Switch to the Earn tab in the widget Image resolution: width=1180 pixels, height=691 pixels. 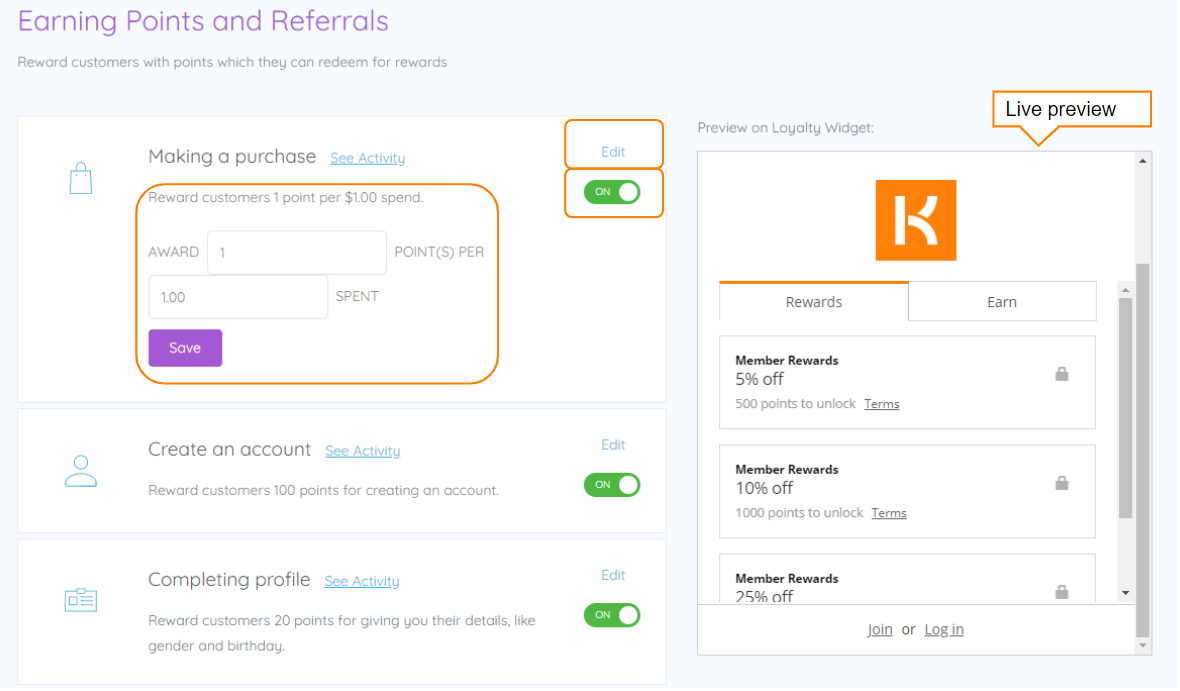click(1002, 302)
